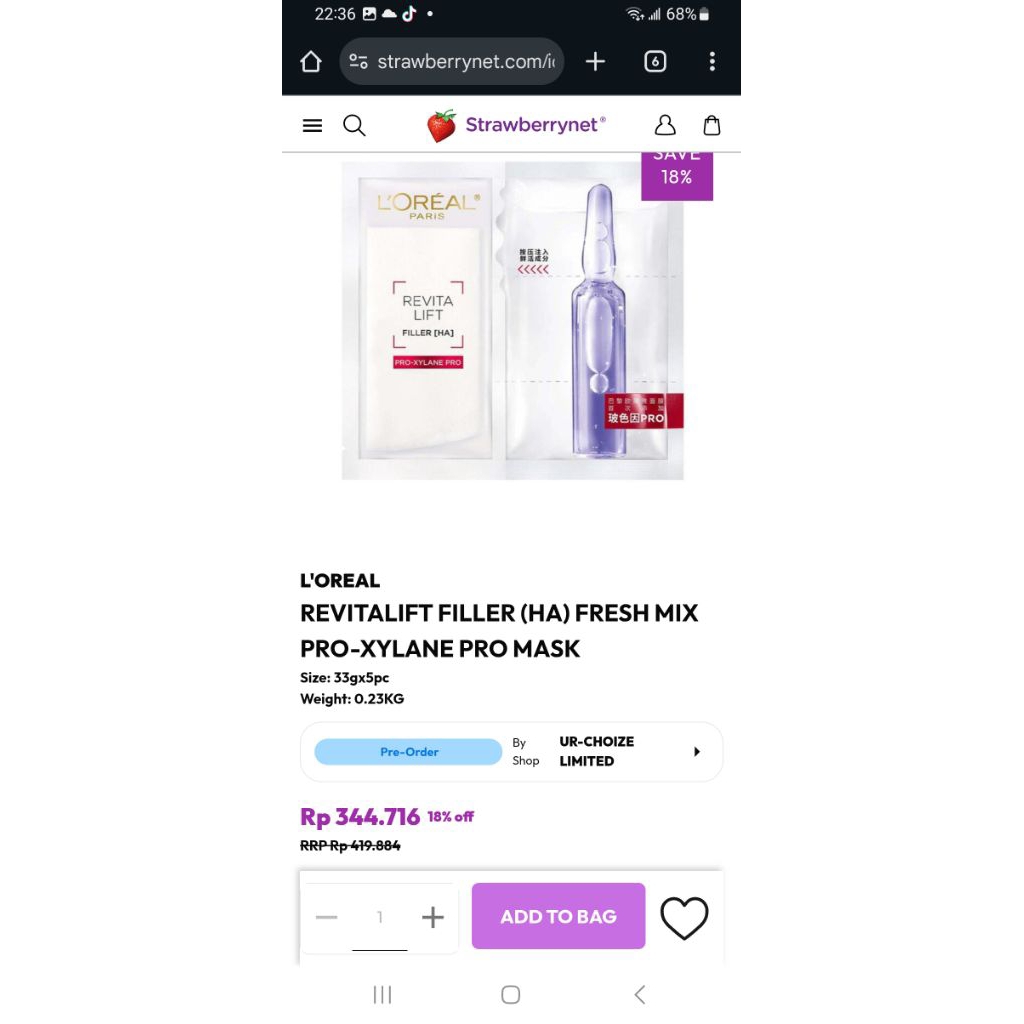Viewport: 1024px width, 1024px height.
Task: Tap the Strawberrynet logo
Action: 516,125
